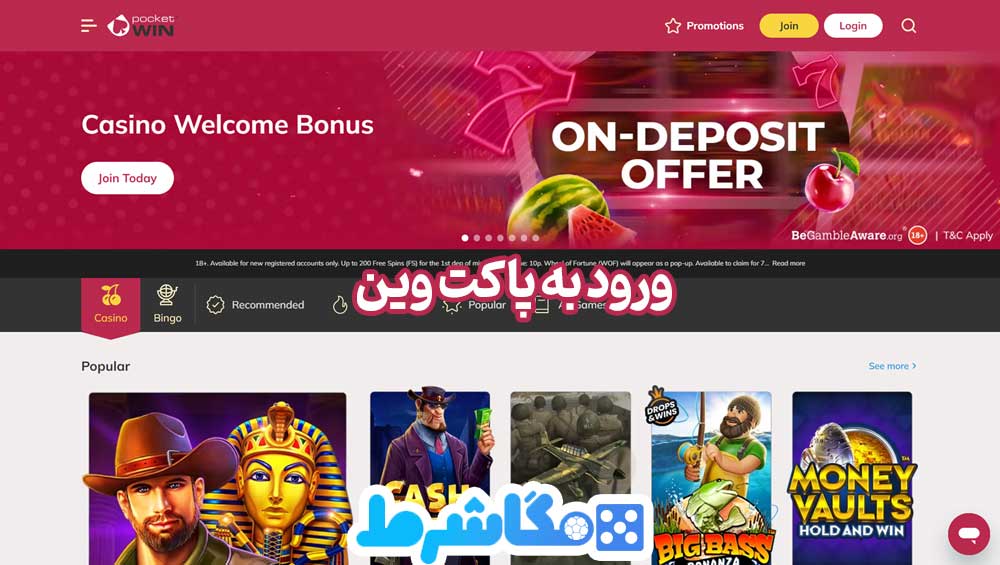Select the last carousel dot
The width and height of the screenshot is (1000, 565).
[x=536, y=238]
